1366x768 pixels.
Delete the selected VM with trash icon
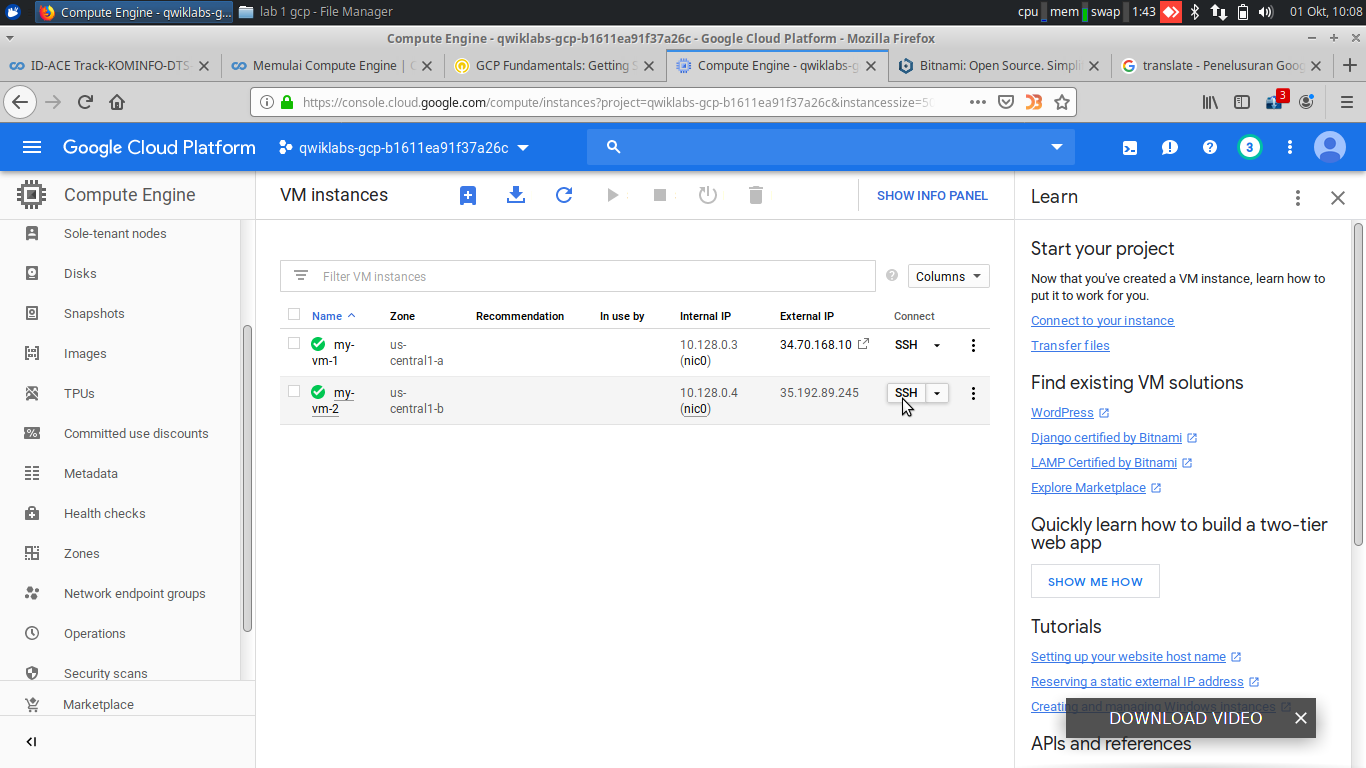[756, 195]
